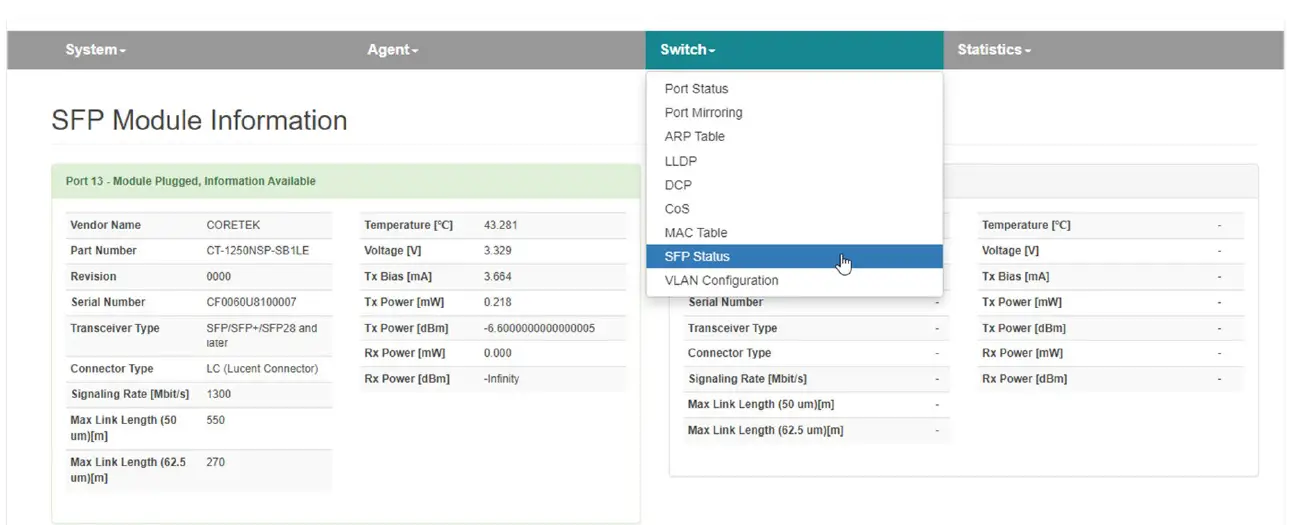Screen dimensions: 1293x525
Task: Click Tx Power mW value 0.218
Action: (x=497, y=302)
